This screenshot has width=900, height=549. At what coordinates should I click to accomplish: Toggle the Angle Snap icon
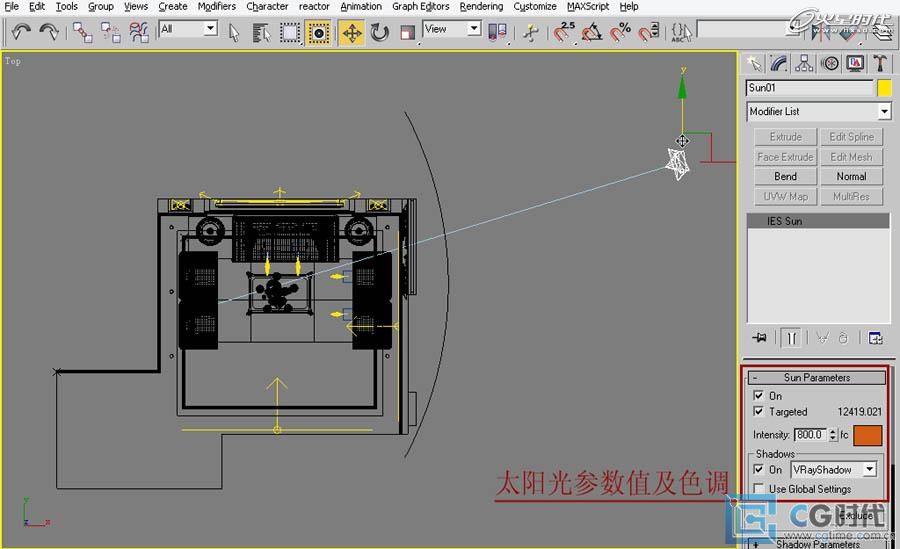(592, 32)
